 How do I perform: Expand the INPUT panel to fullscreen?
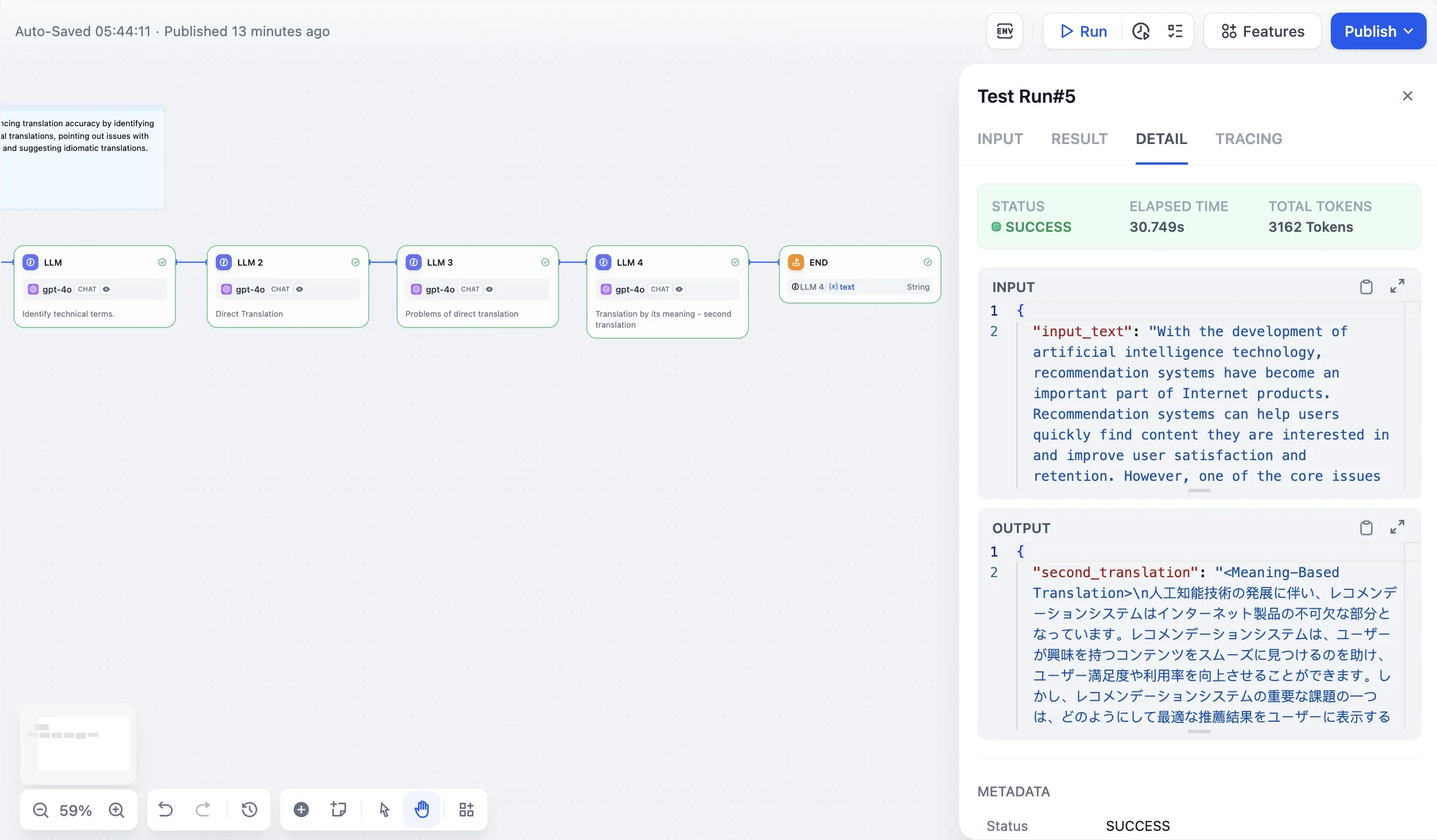1397,286
